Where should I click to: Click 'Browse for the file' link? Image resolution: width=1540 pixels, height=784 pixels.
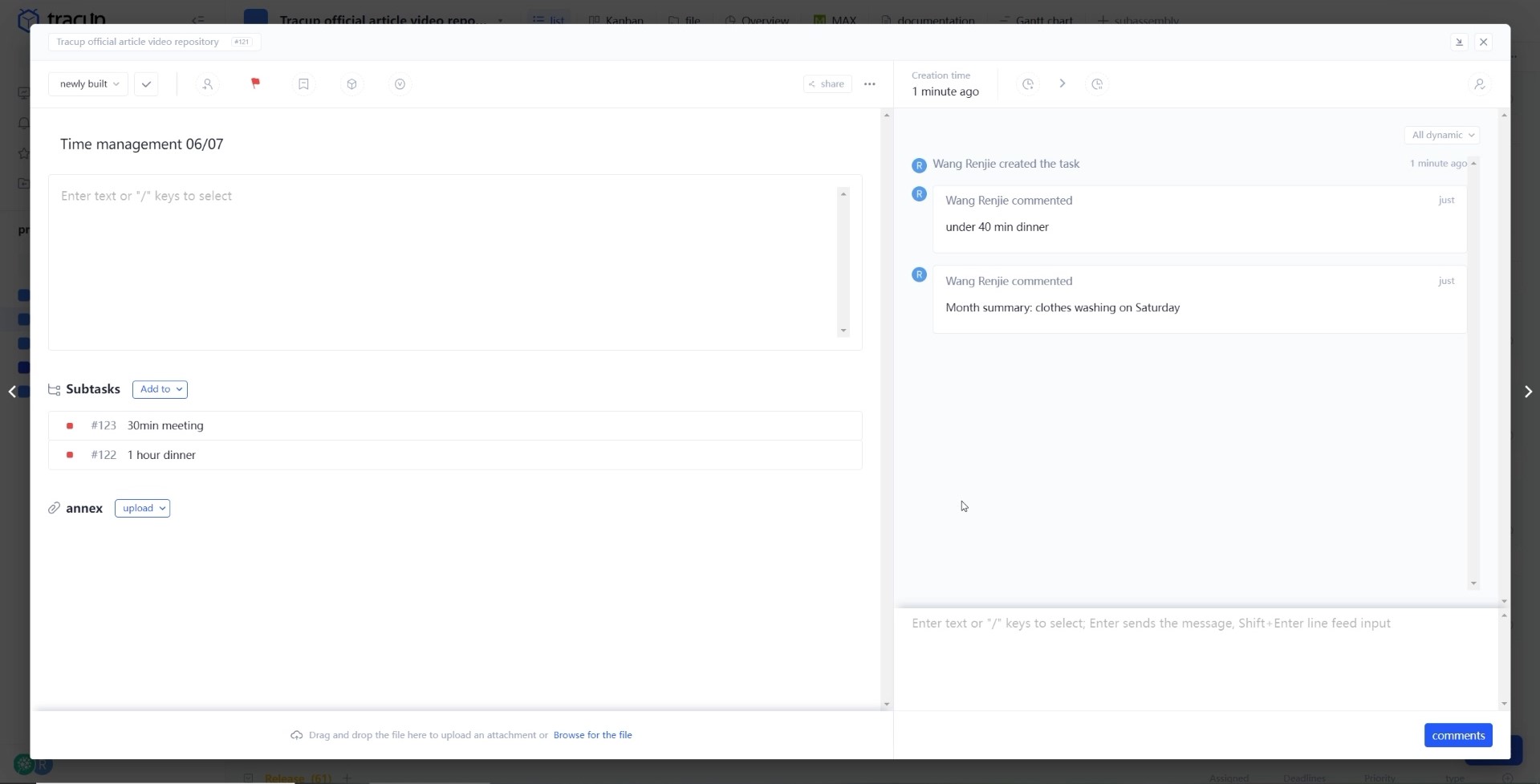click(x=592, y=735)
